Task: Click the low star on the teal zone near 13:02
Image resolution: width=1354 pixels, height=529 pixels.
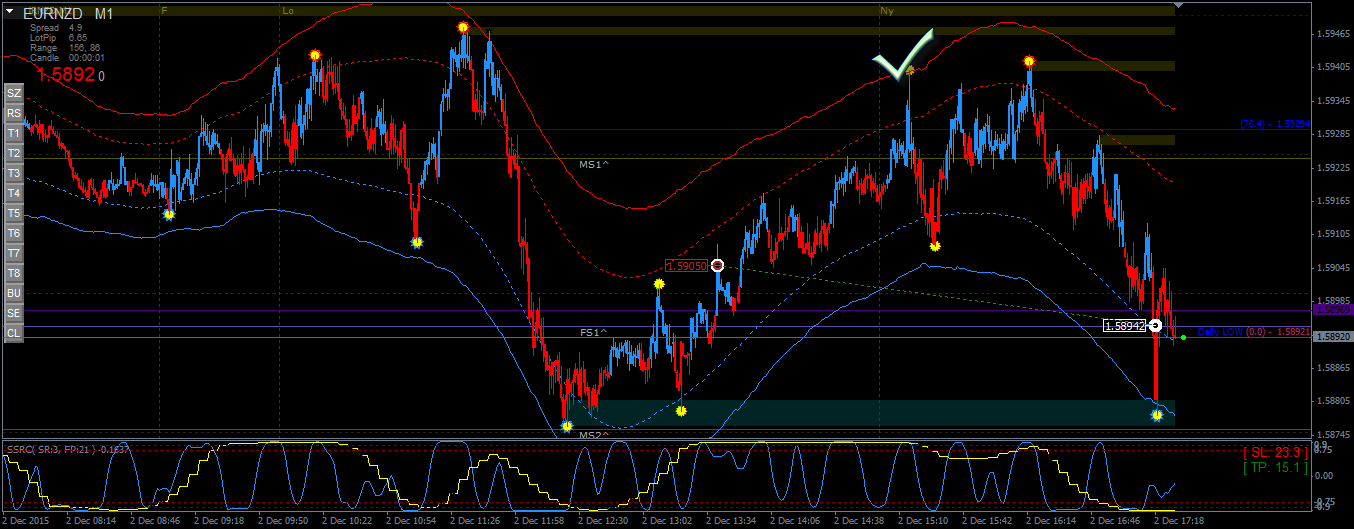Action: pos(681,410)
